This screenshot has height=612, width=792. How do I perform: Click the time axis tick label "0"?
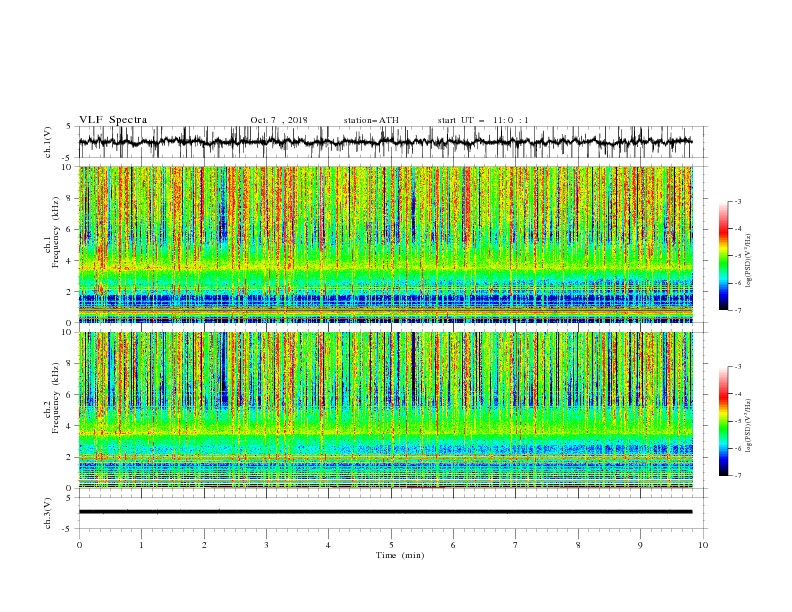79,545
